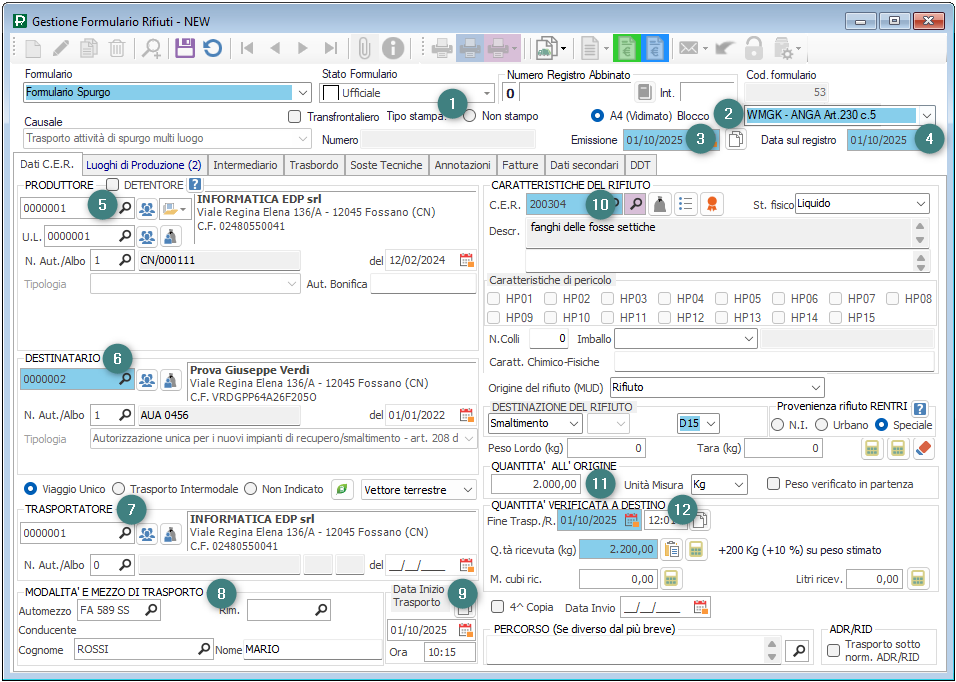
Task: Click the eraser icon beside Tara
Action: (923, 449)
